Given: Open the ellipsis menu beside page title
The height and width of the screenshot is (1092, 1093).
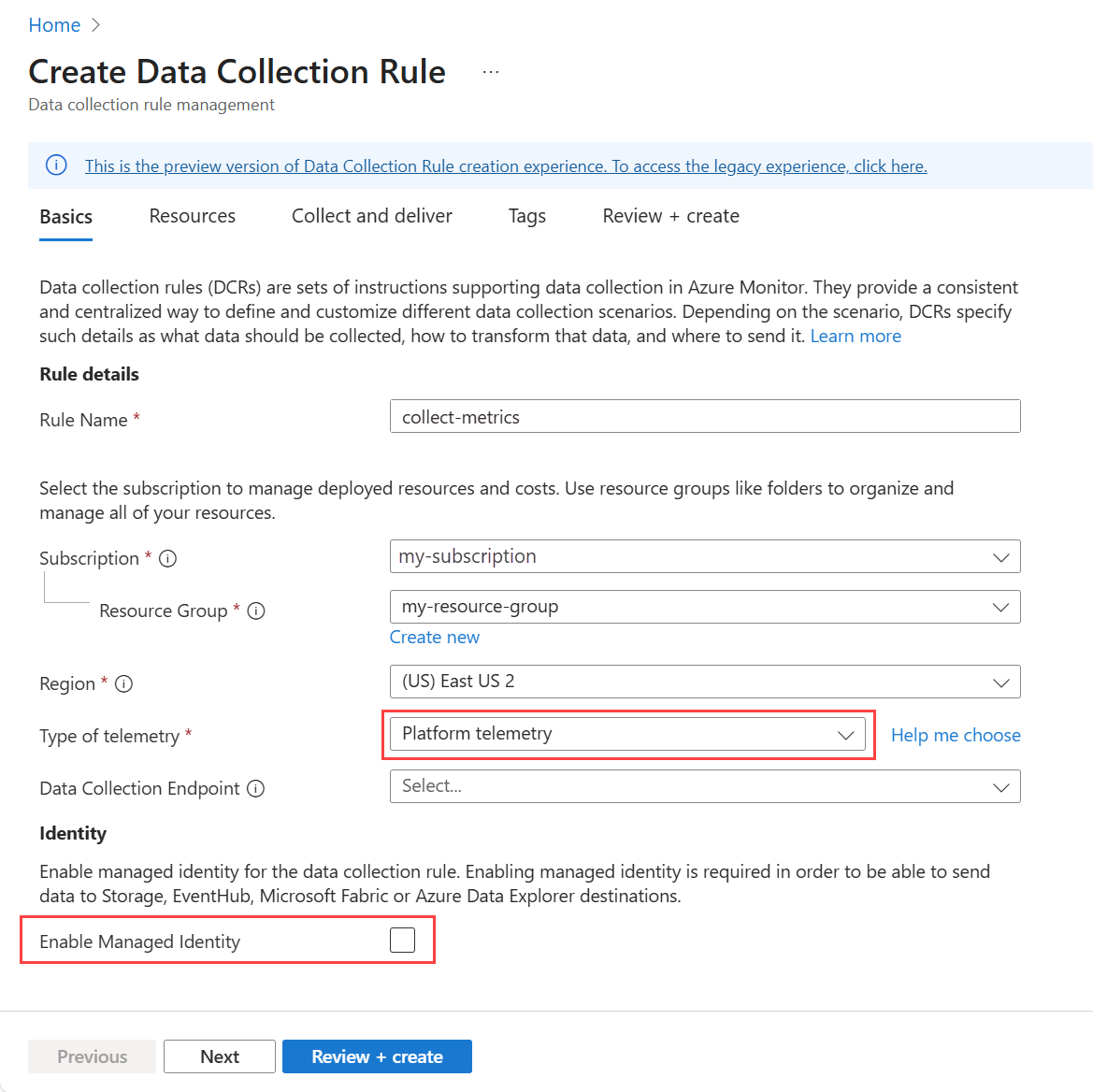Looking at the screenshot, I should [491, 72].
